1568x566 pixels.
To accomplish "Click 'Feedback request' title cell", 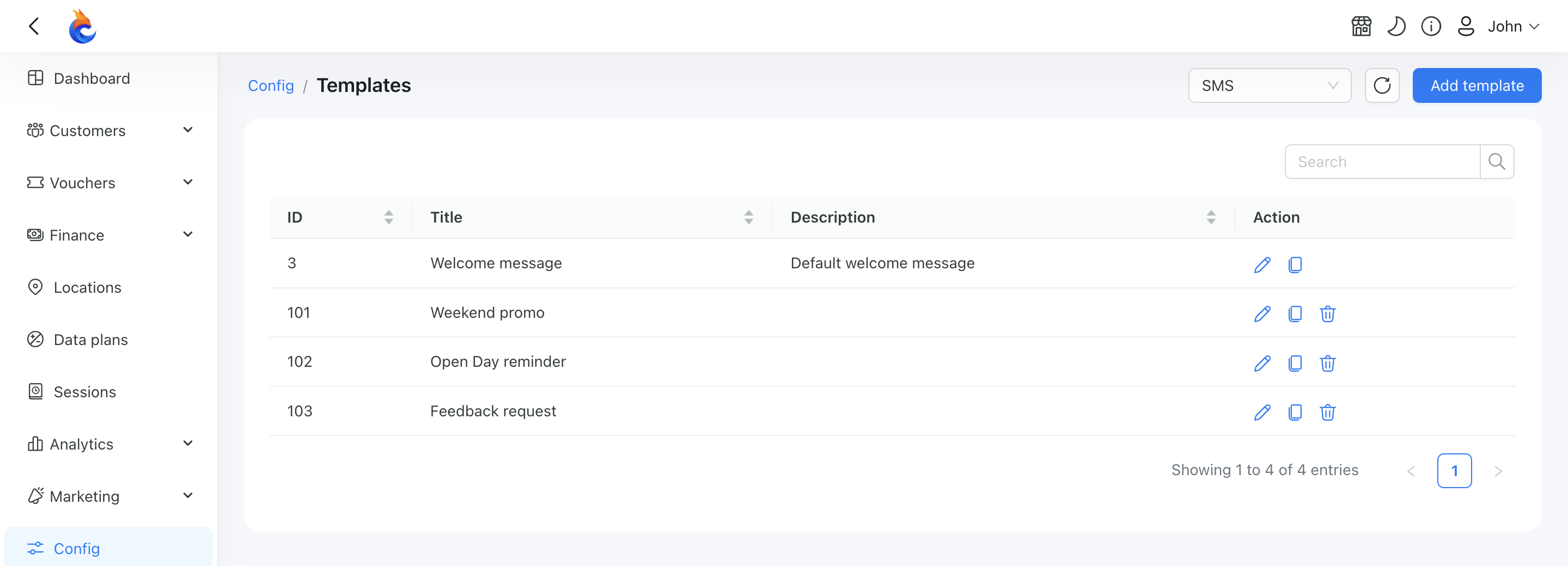I will 493,411.
